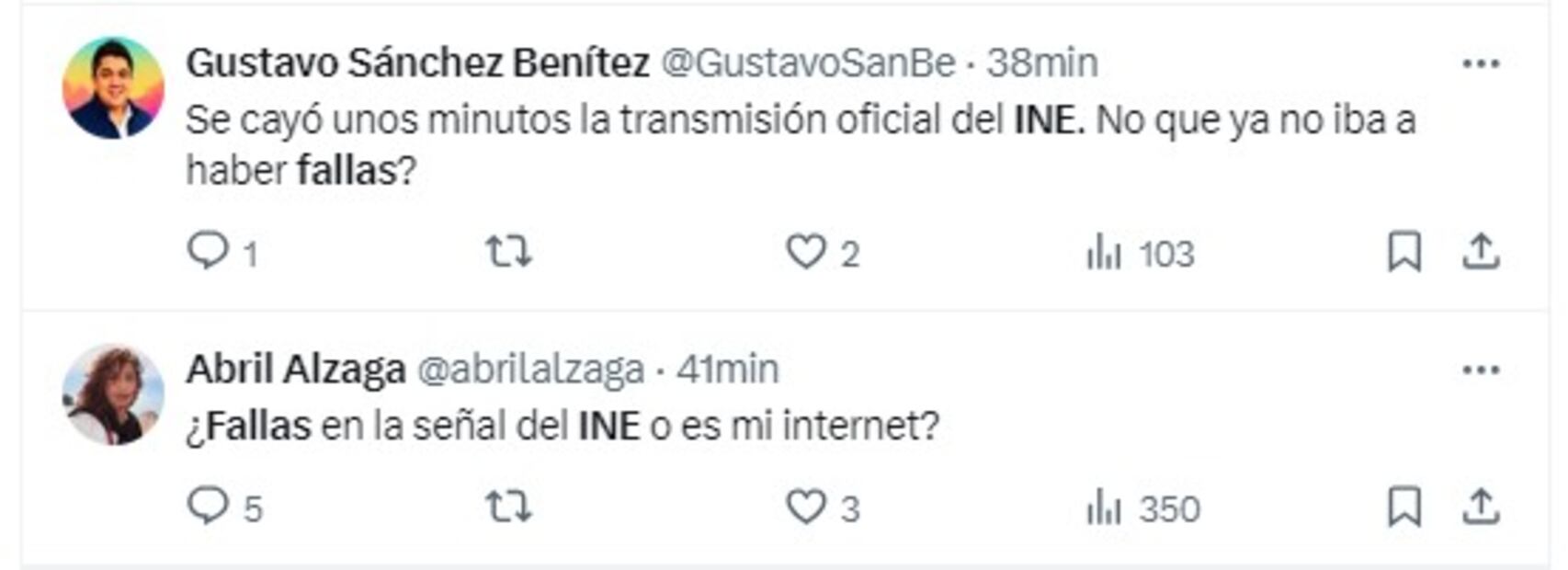
Task: Open Gustavo Sánchez Benítez's profile picture
Action: [113, 88]
